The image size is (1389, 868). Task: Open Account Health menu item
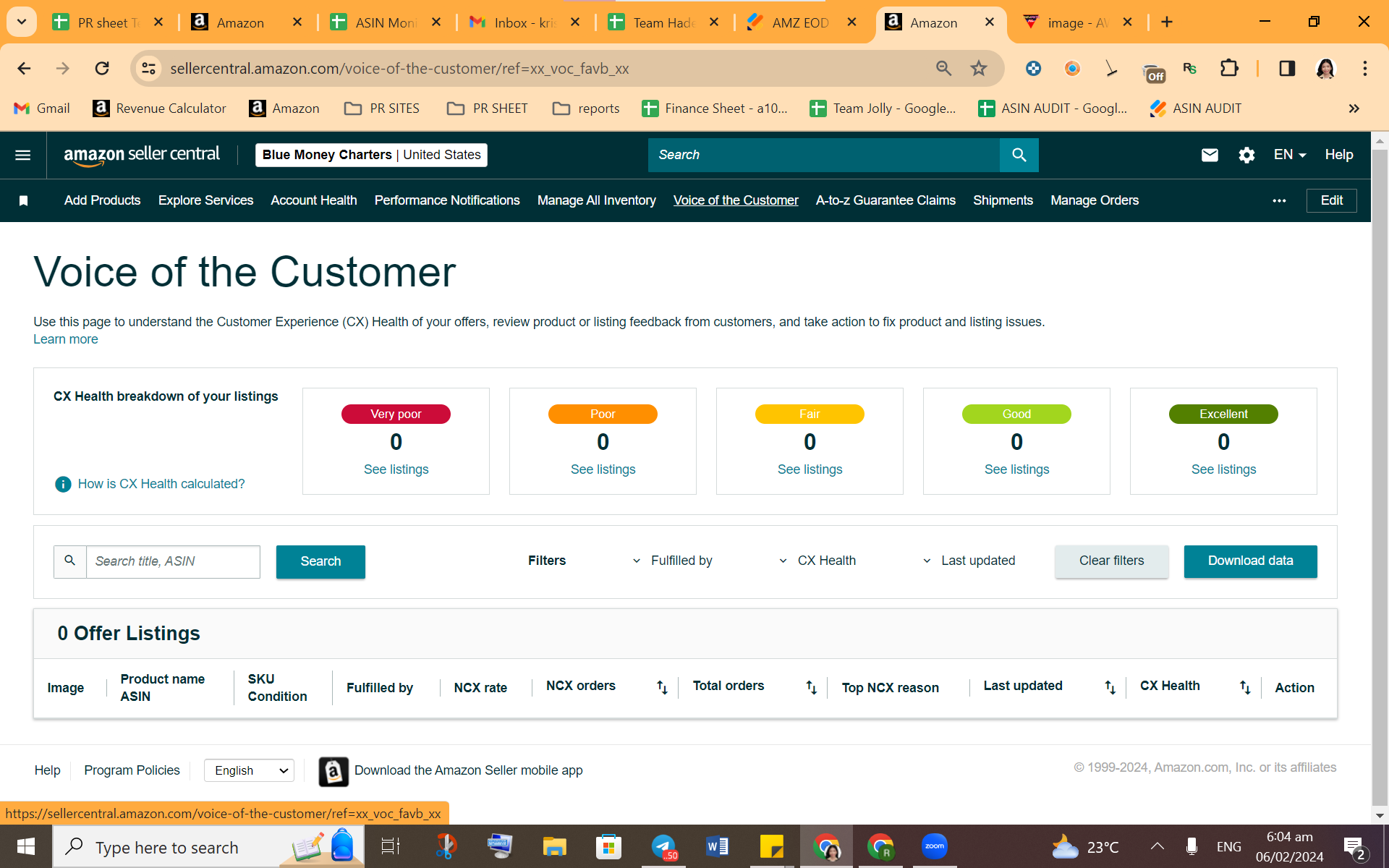point(314,200)
